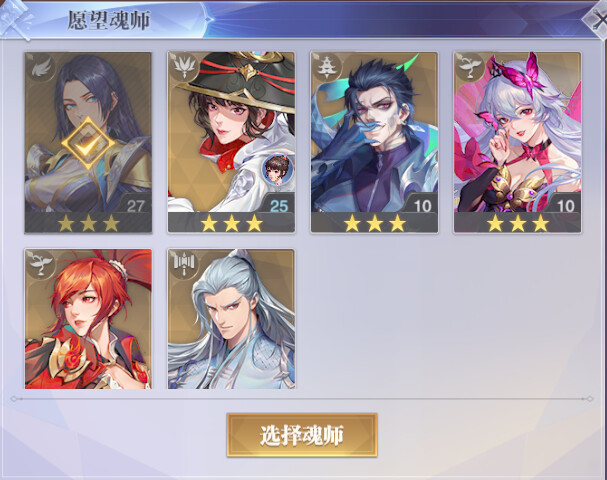607x480 pixels.
Task: Select the blue-haired man card
Action: (374, 142)
